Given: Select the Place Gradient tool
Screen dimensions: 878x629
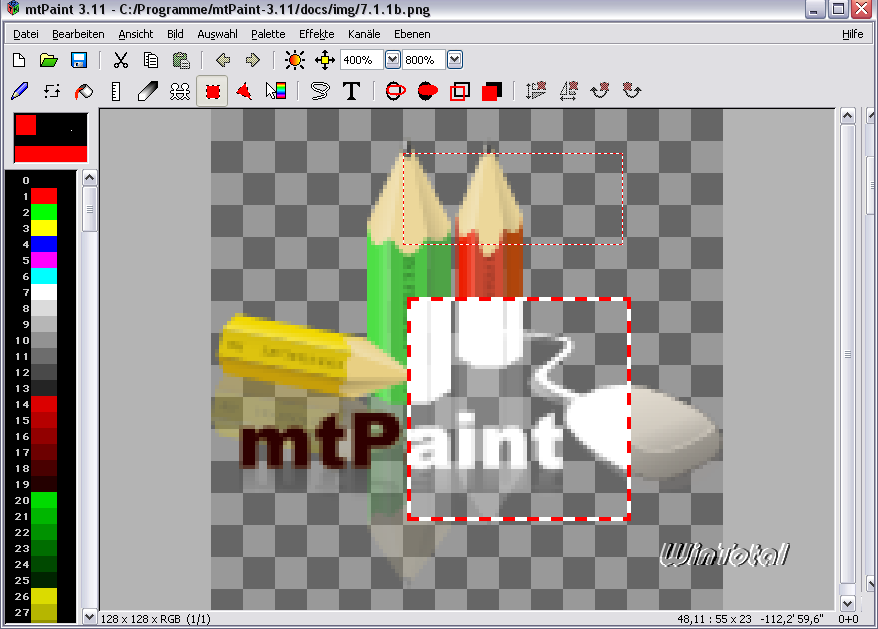Looking at the screenshot, I should point(276,91).
